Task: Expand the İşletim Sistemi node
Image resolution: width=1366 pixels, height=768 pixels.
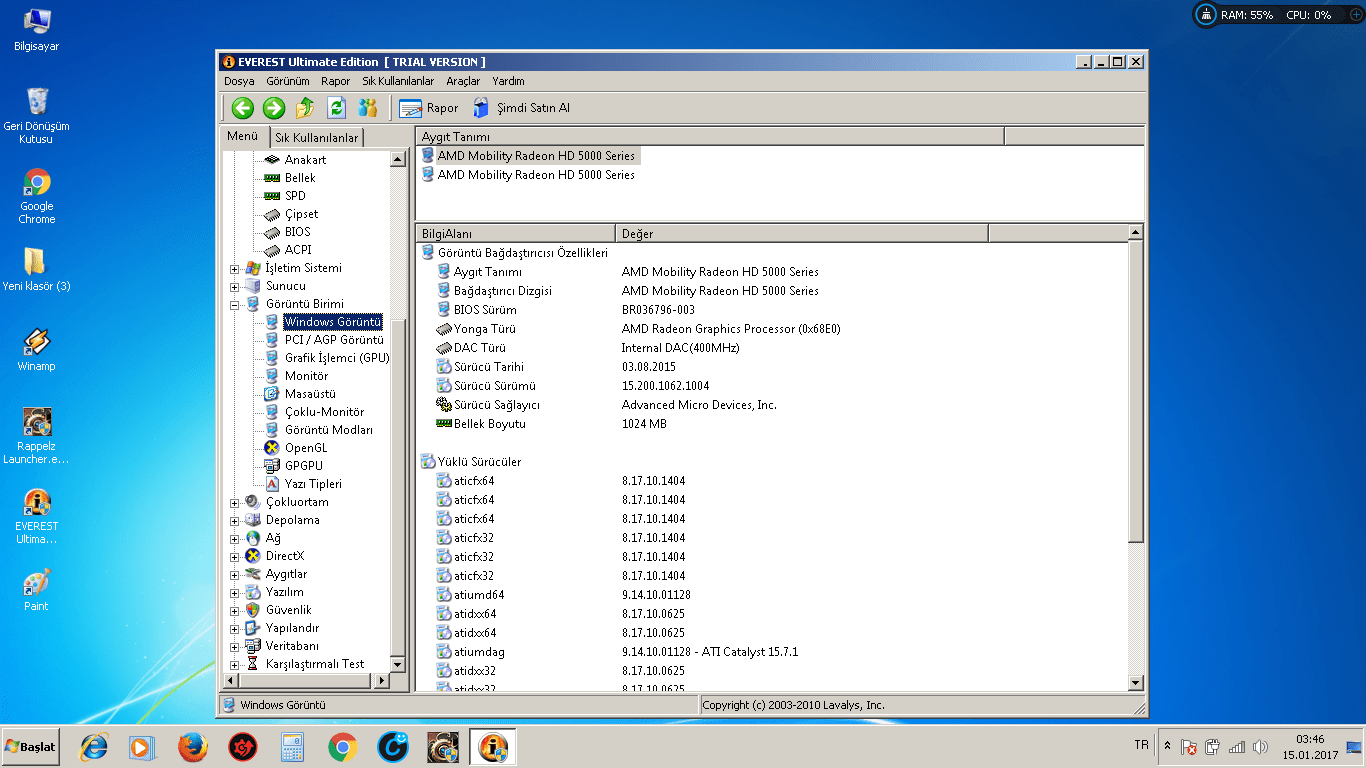Action: 235,268
